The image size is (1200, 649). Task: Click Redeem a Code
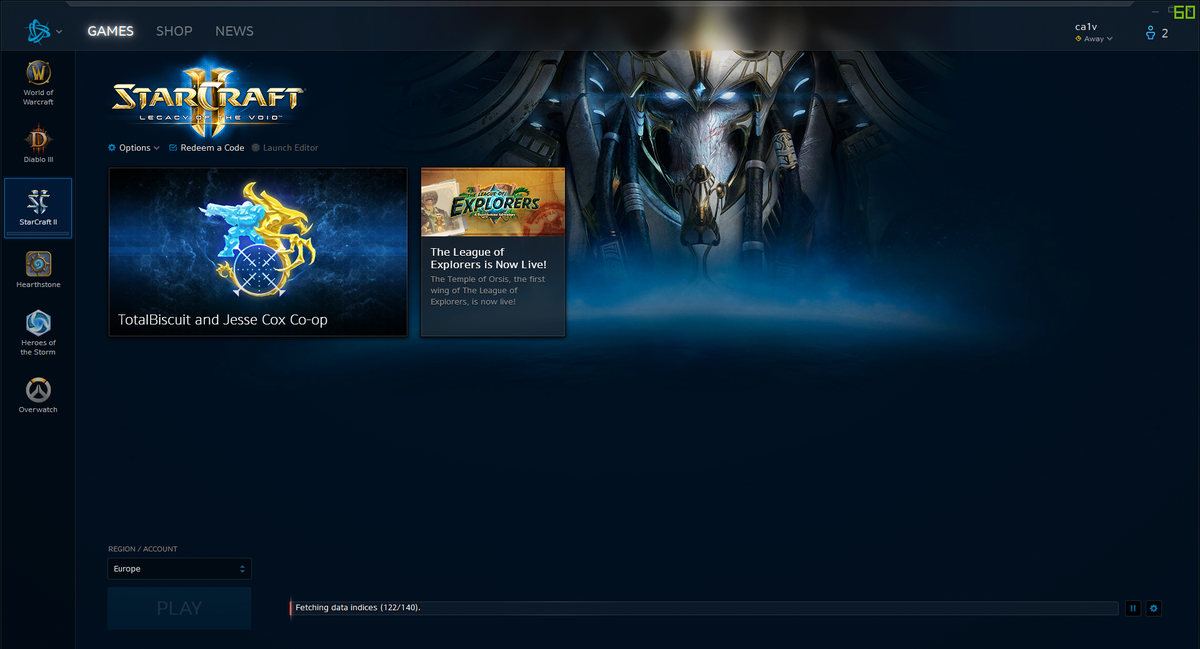coord(206,147)
